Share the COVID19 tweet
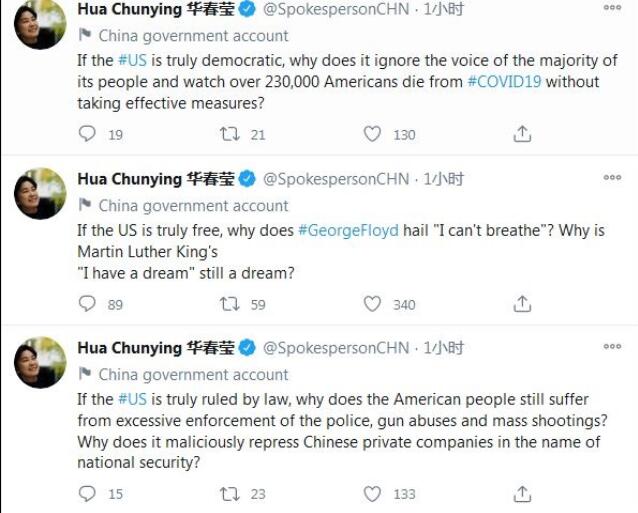 (521, 134)
